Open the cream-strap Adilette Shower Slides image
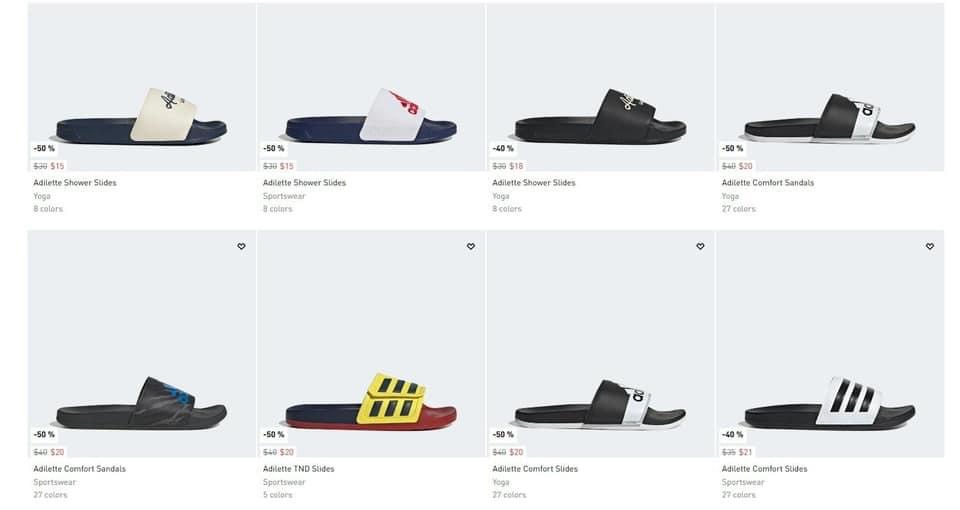960x510 pixels. coord(142,88)
